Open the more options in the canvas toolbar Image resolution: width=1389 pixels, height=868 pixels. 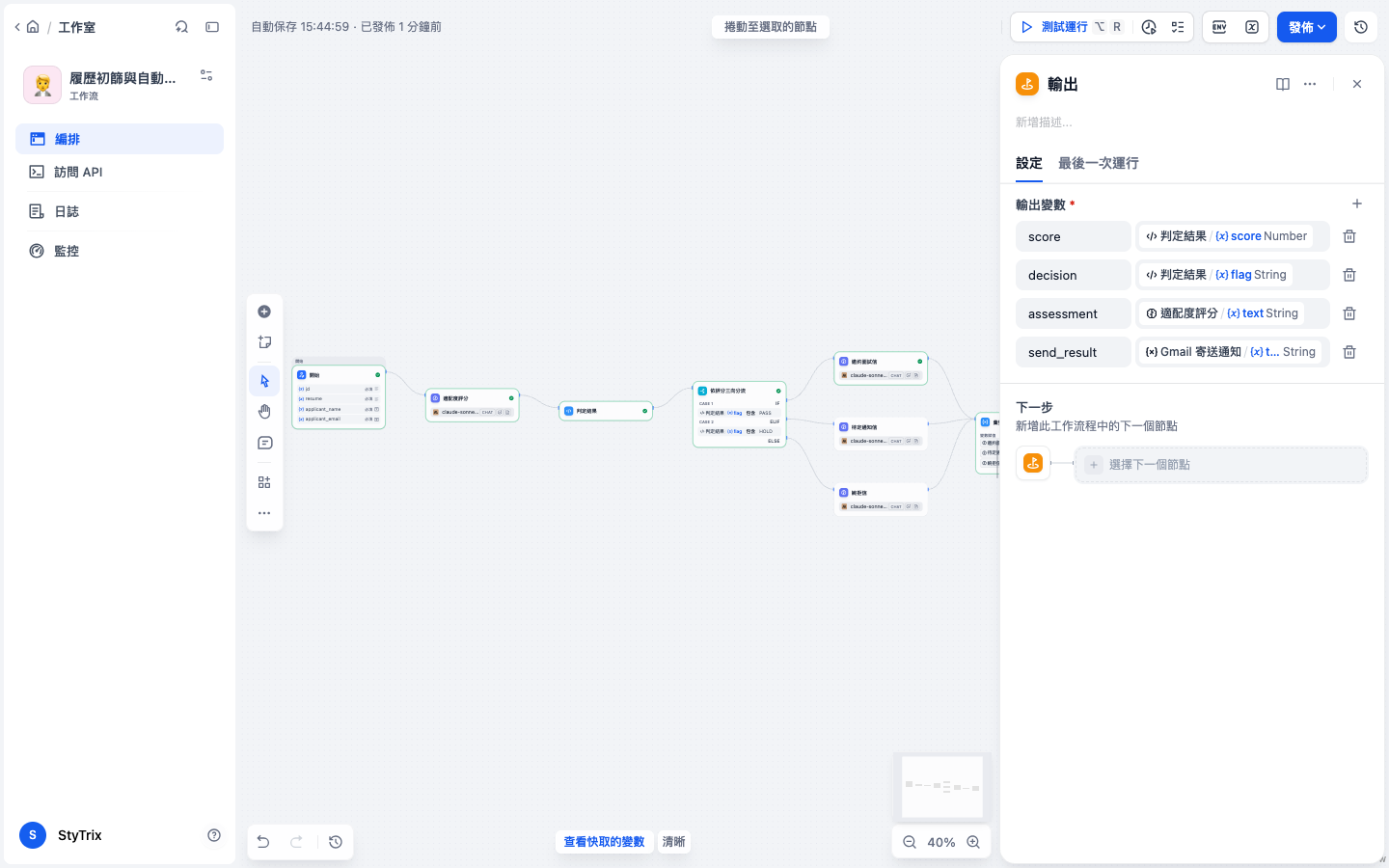(x=264, y=513)
